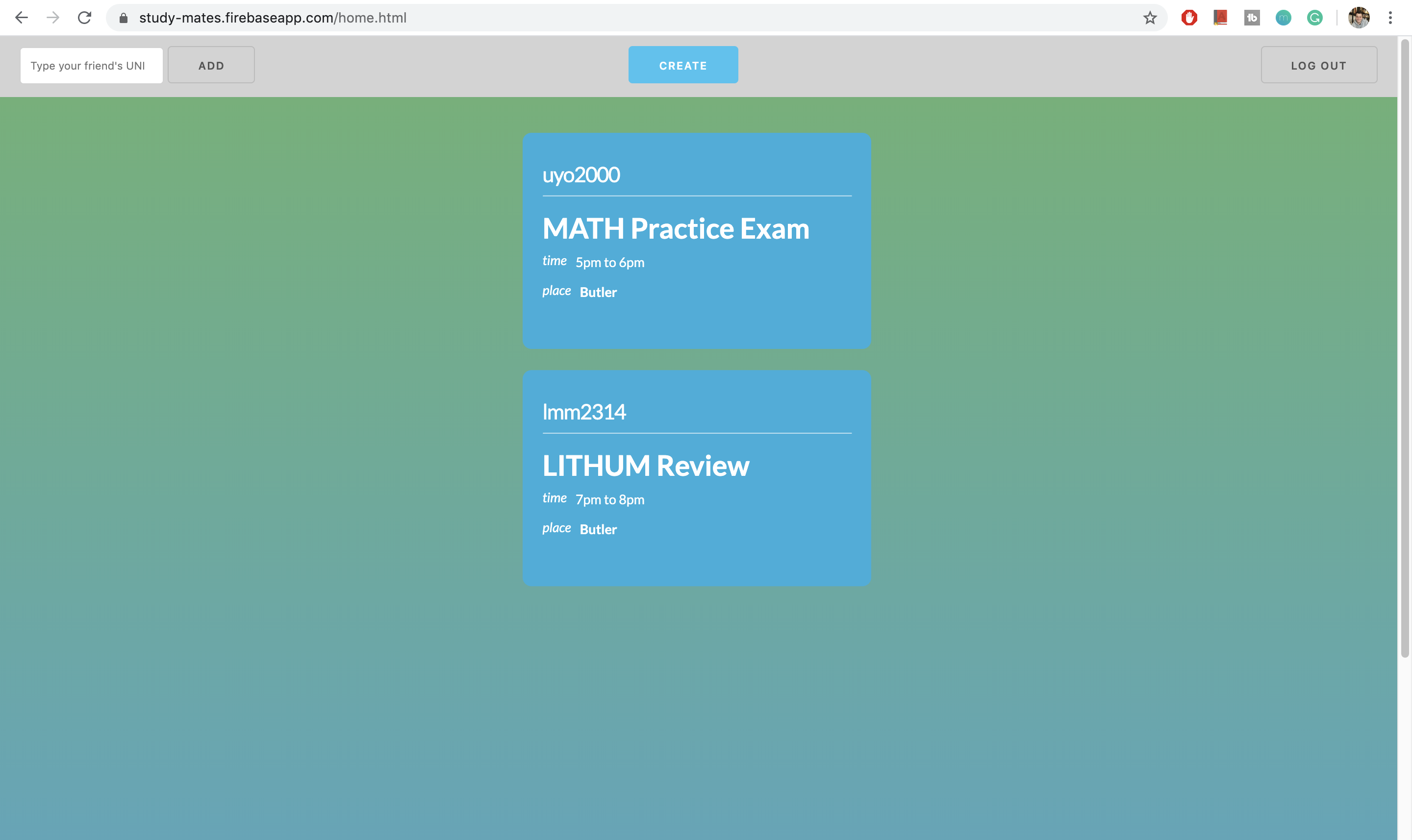The height and width of the screenshot is (840, 1412).
Task: Click the vertical page scrollbar
Action: 1405,348
